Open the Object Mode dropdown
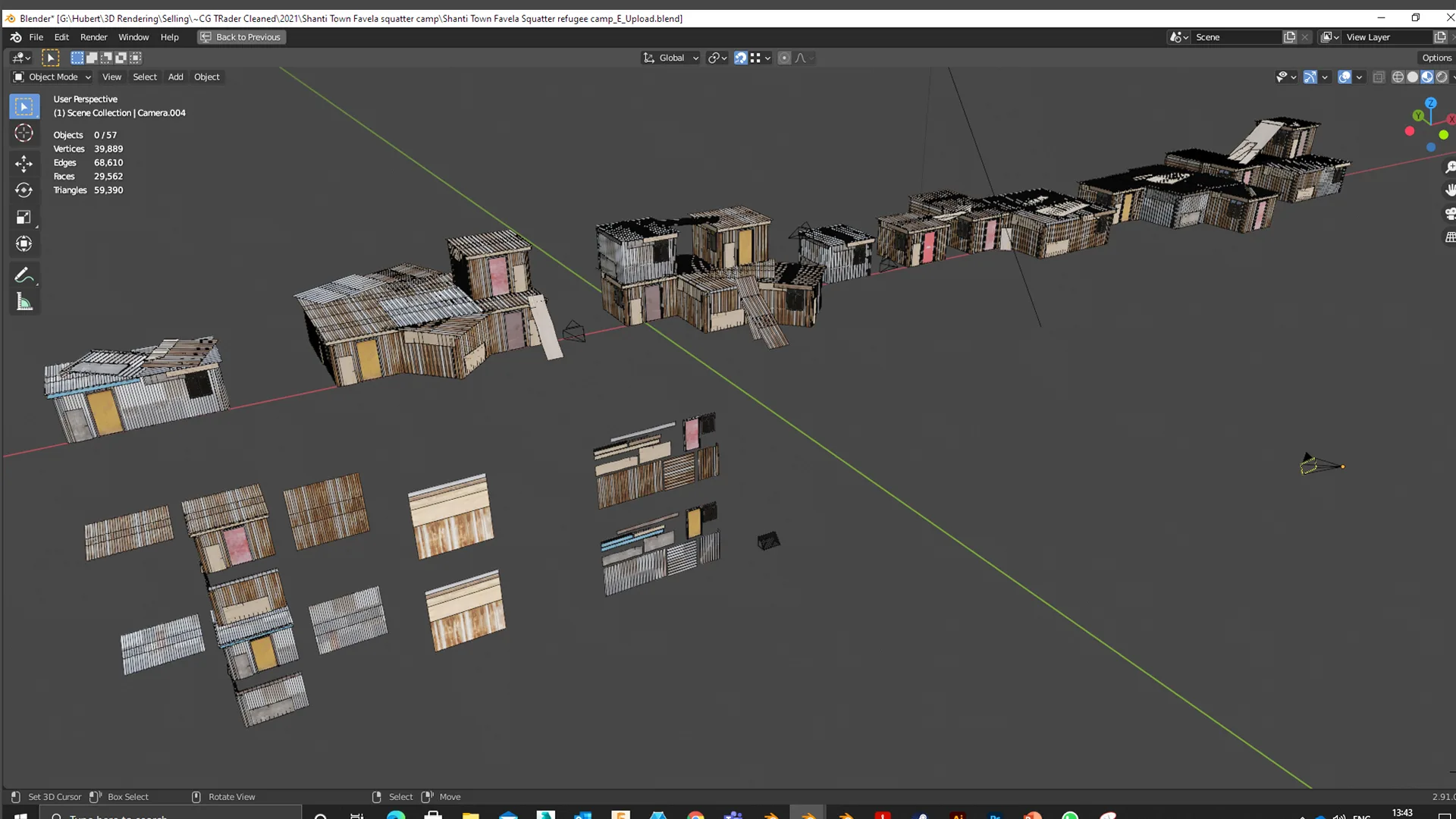The height and width of the screenshot is (819, 1456). [53, 77]
